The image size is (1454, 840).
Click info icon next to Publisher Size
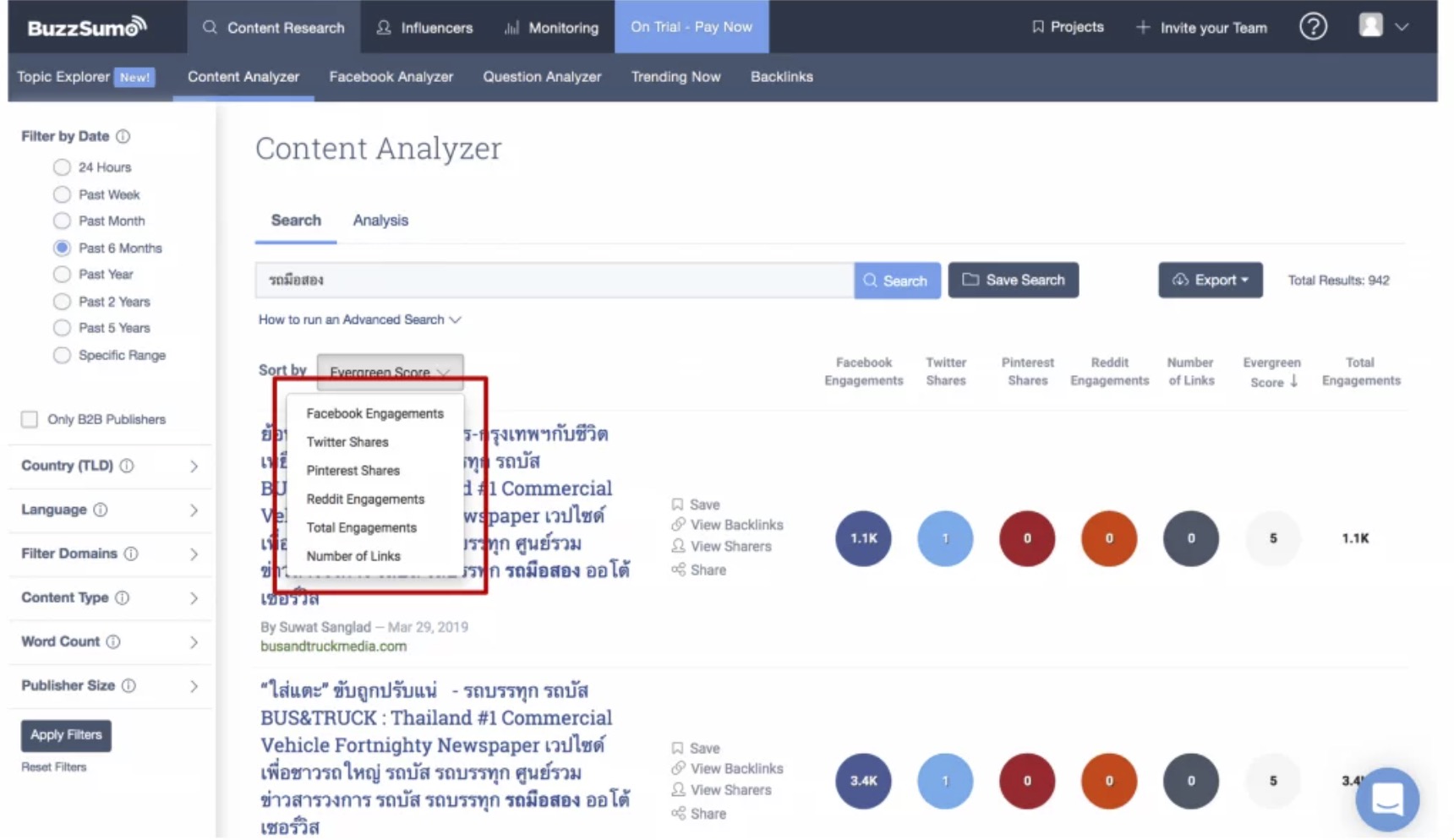[x=128, y=685]
